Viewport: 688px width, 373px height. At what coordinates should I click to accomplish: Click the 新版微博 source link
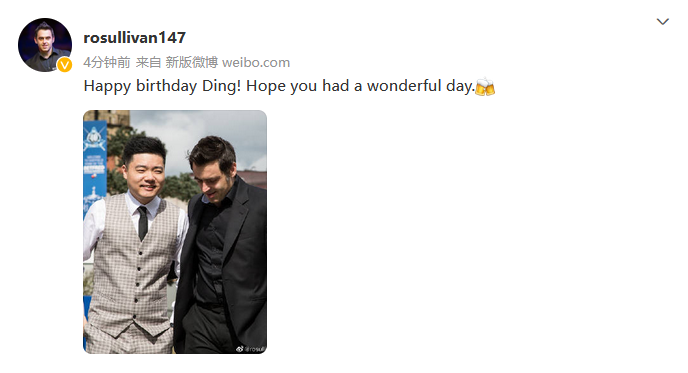point(191,62)
